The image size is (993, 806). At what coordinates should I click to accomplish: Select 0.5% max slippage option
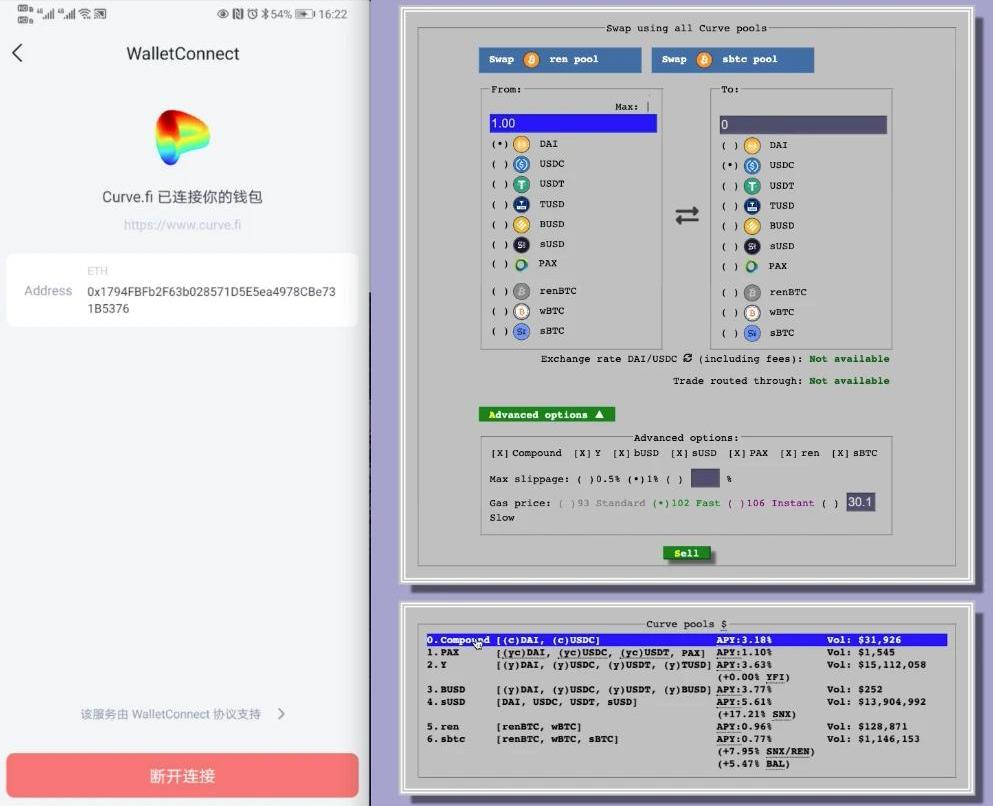pyautogui.click(x=583, y=479)
